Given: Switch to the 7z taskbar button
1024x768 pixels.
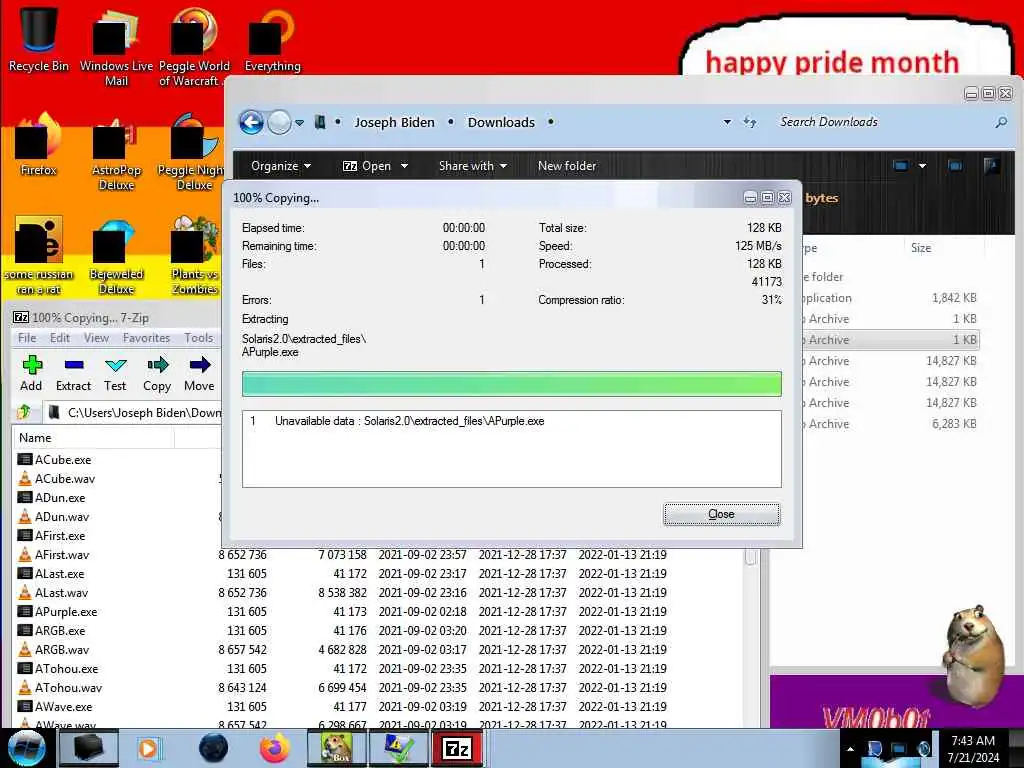Looking at the screenshot, I should [457, 748].
